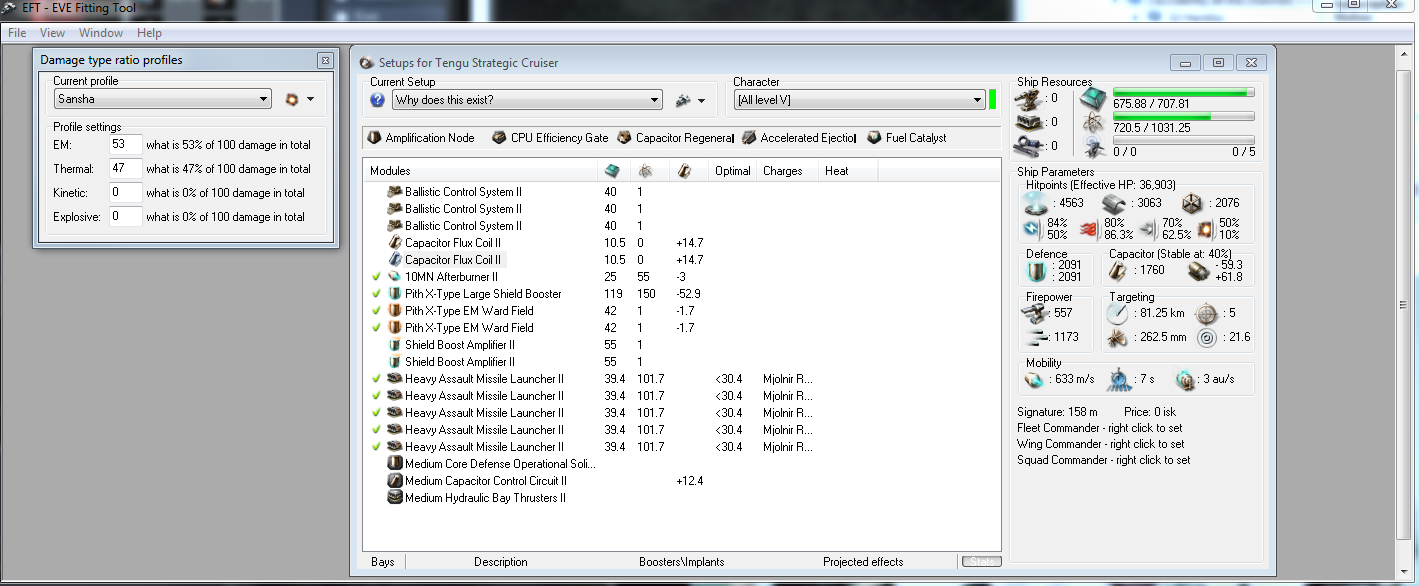This screenshot has width=1419, height=586.
Task: Open the Current profile Sansha dropdown
Action: point(163,99)
